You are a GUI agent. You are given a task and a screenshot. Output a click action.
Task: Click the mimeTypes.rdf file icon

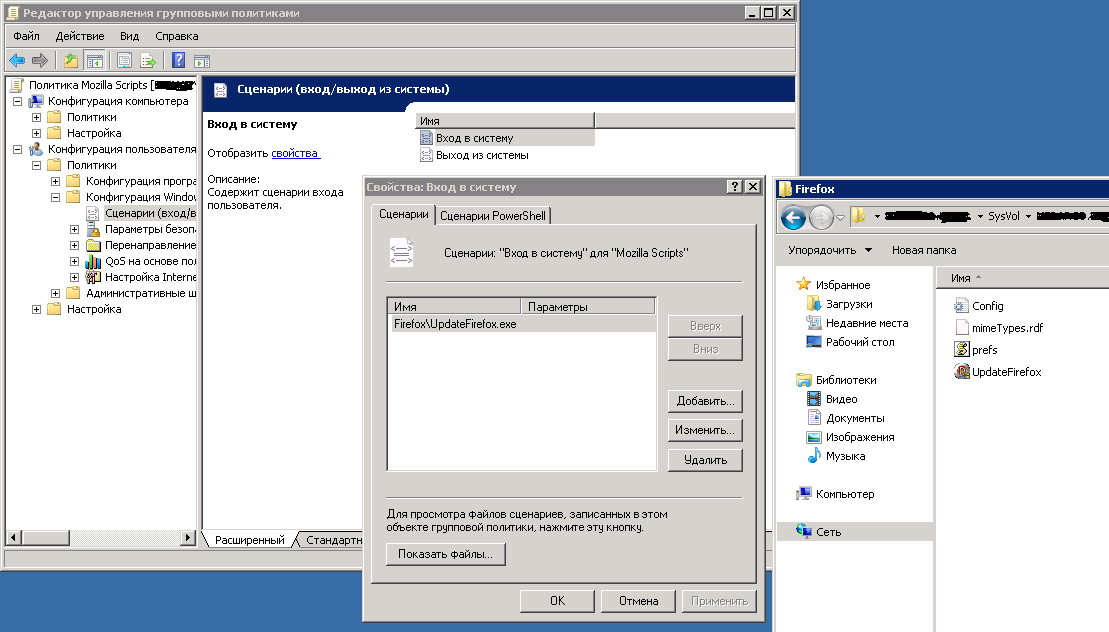(x=961, y=327)
